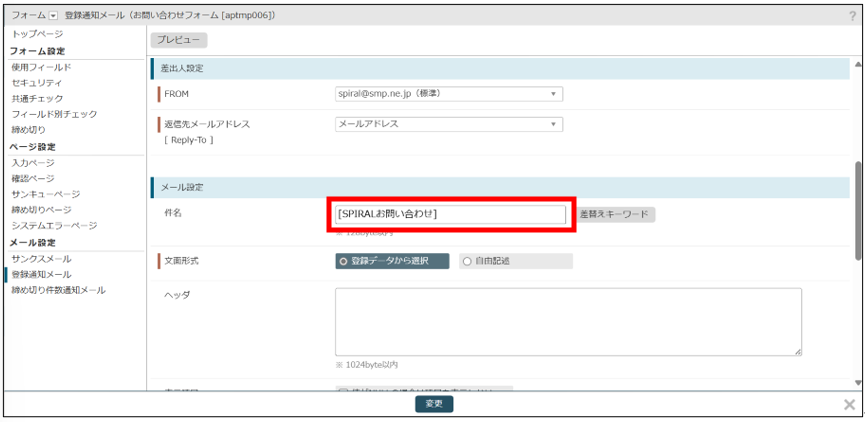Click the [ Reply-To ] label
Screen dimensions: 865x422
189,140
